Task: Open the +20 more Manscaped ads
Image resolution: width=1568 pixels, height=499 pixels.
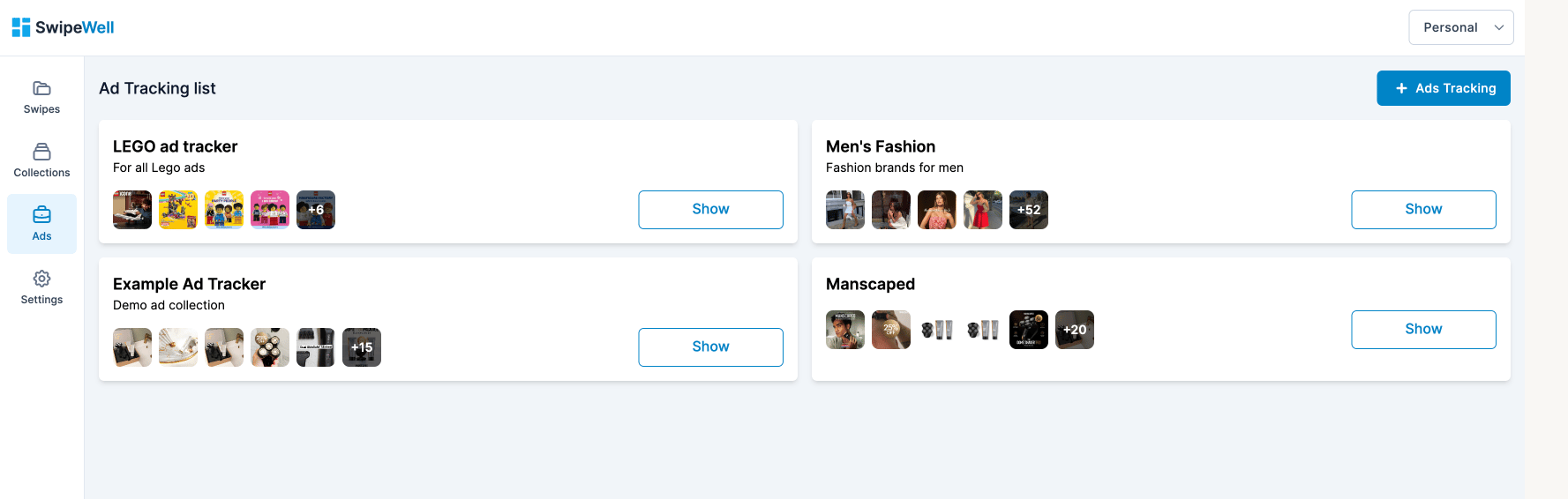Action: point(1075,330)
